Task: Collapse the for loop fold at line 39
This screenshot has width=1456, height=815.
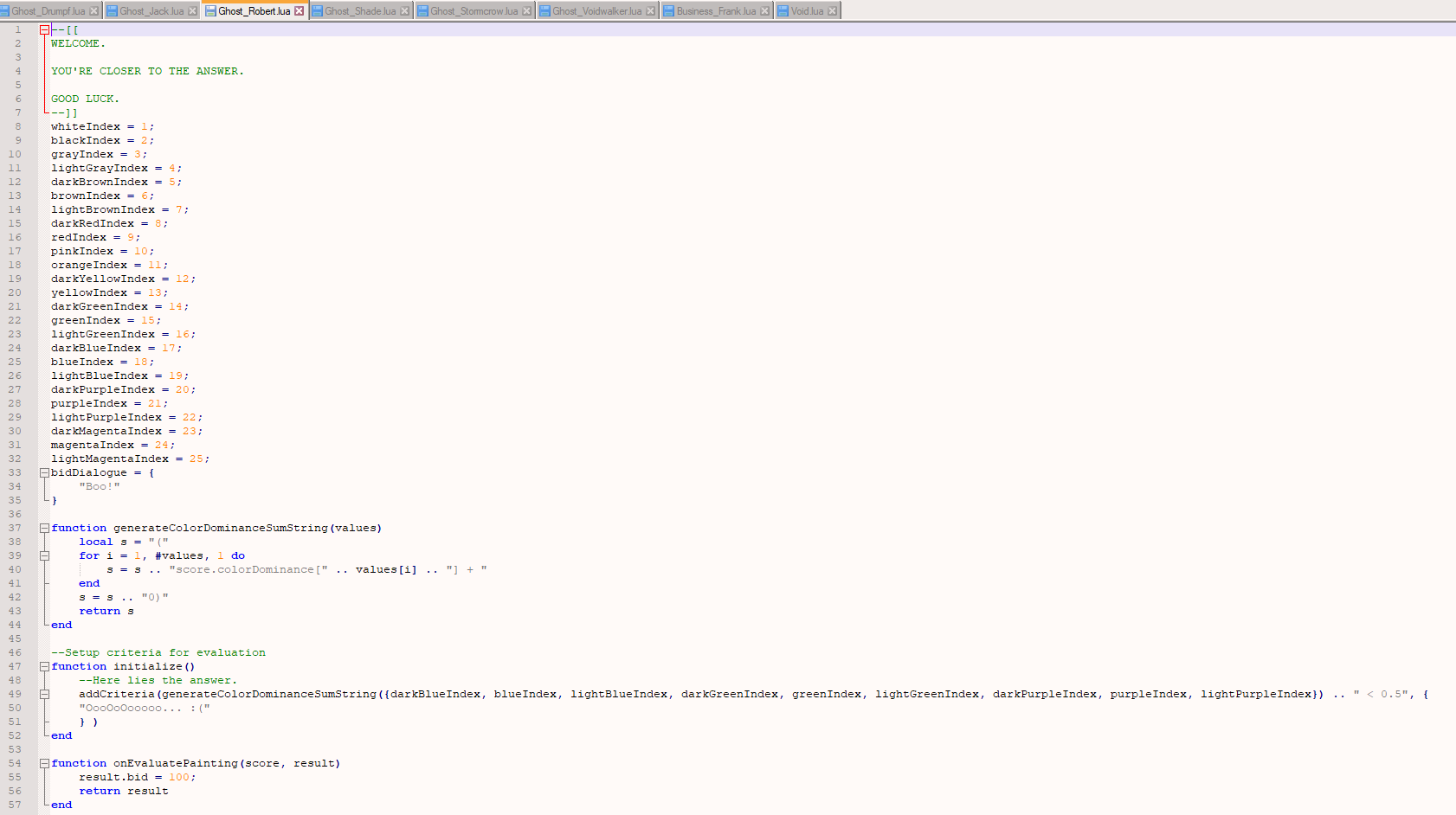Action: 44,555
